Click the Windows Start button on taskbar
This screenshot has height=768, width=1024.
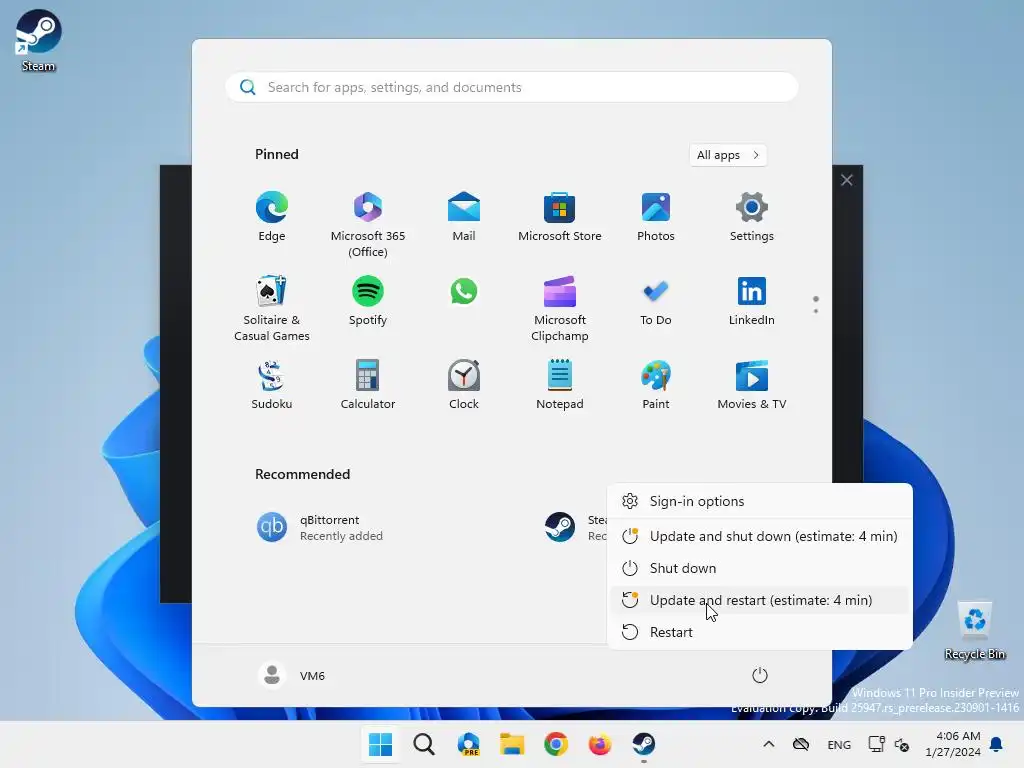tap(381, 744)
